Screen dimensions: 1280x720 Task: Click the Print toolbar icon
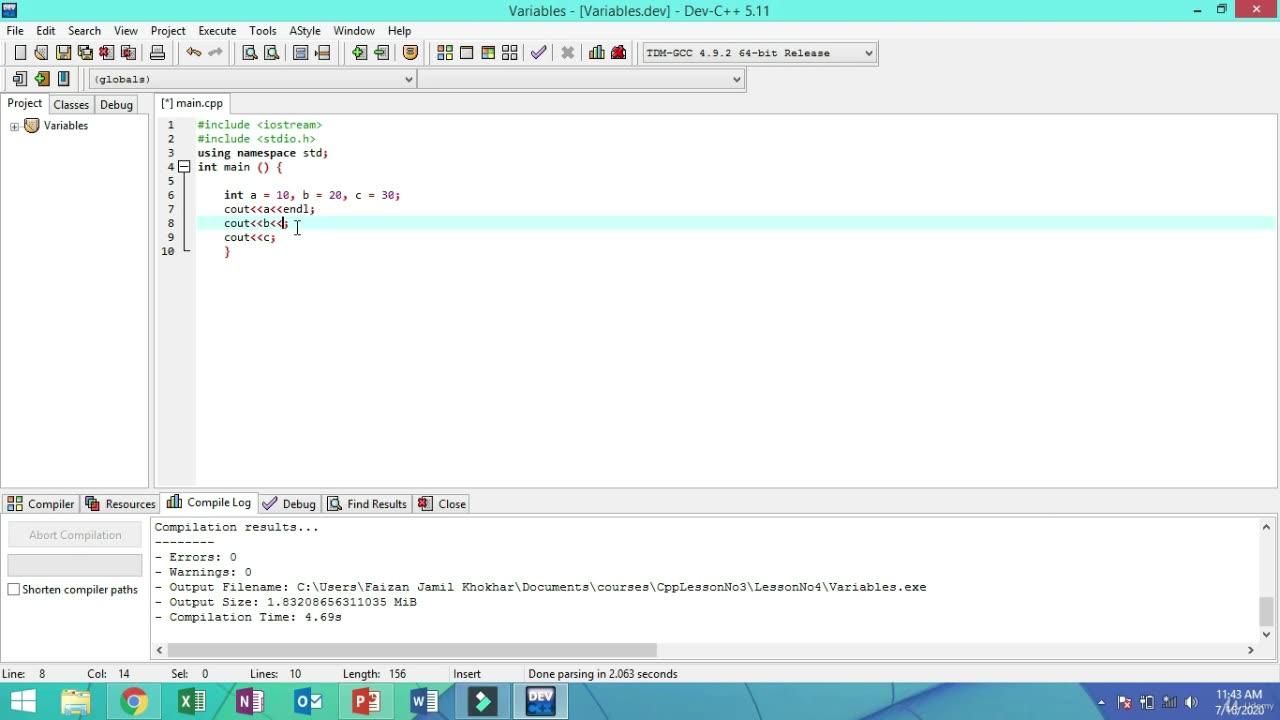157,53
